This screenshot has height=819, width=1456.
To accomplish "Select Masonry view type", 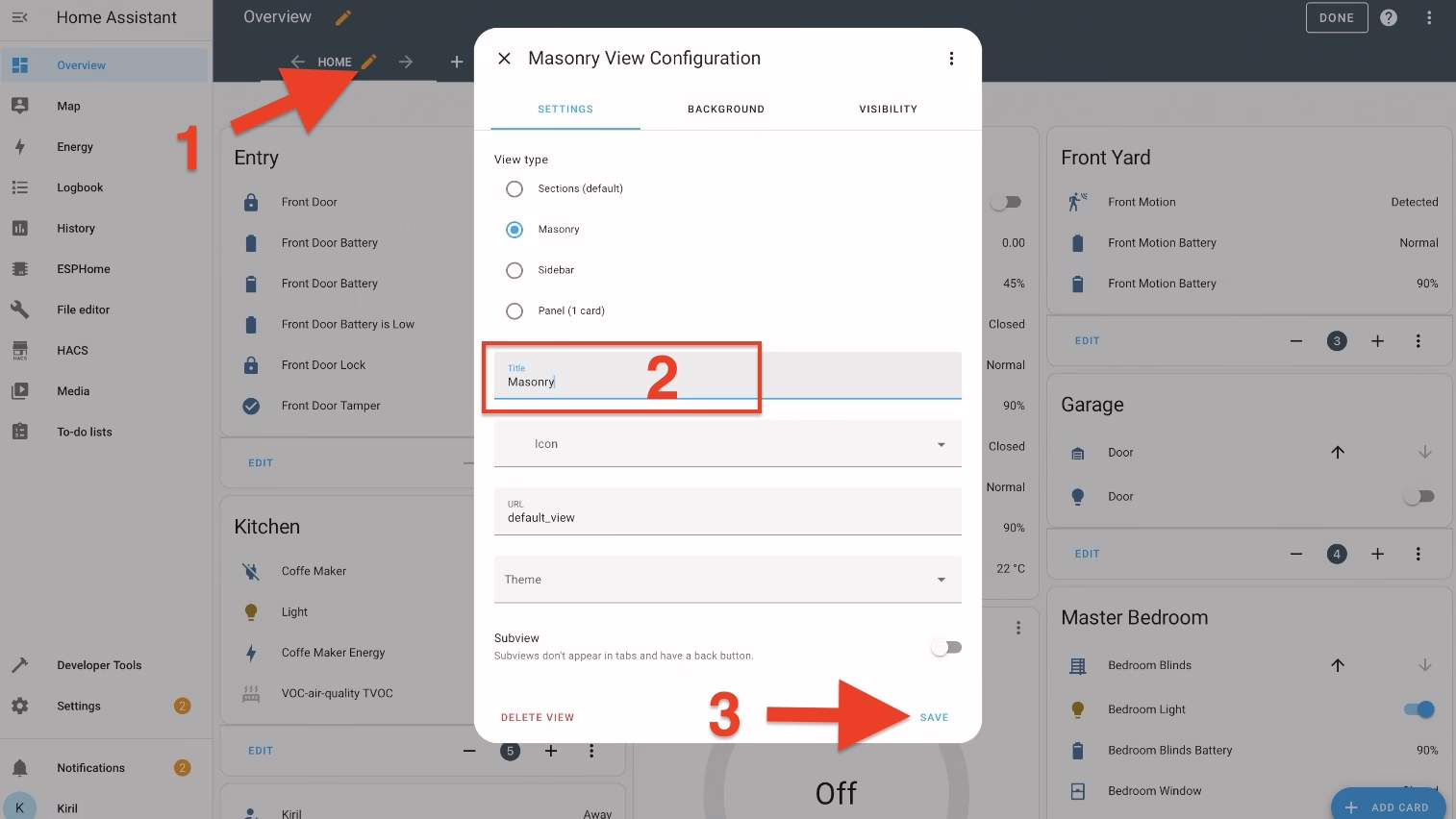I will tap(515, 230).
